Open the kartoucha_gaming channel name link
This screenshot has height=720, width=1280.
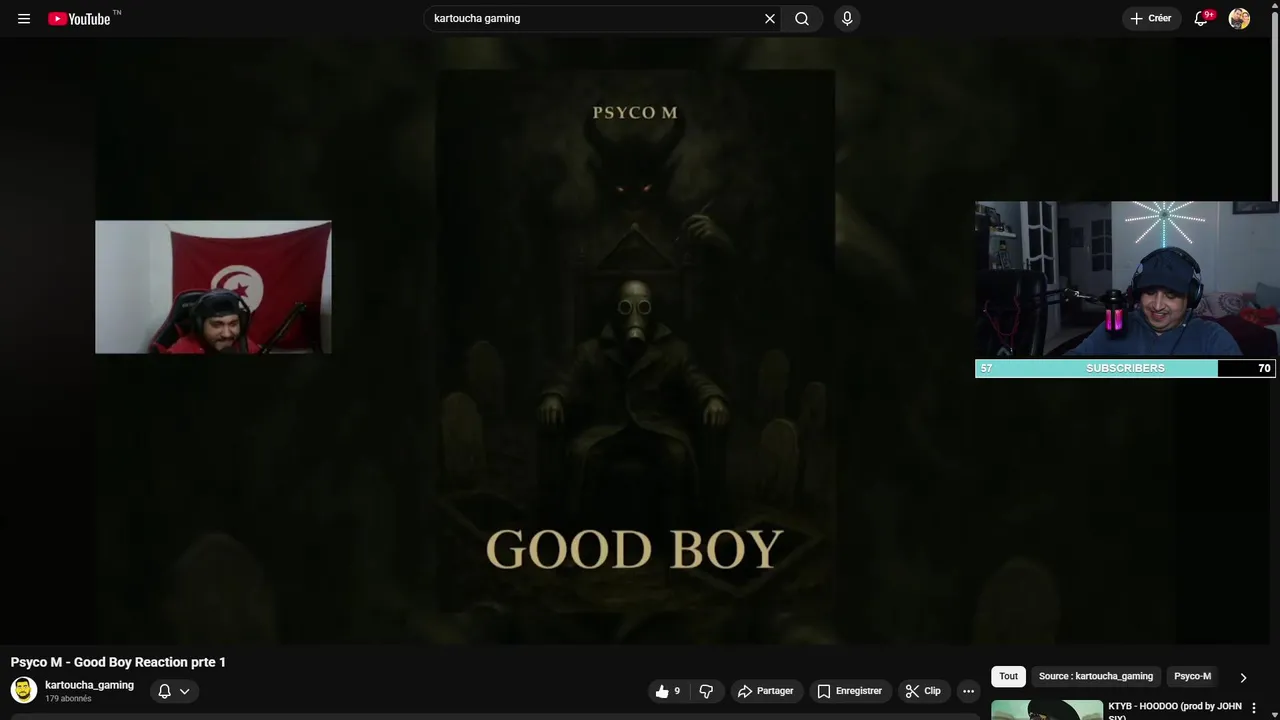(x=89, y=685)
